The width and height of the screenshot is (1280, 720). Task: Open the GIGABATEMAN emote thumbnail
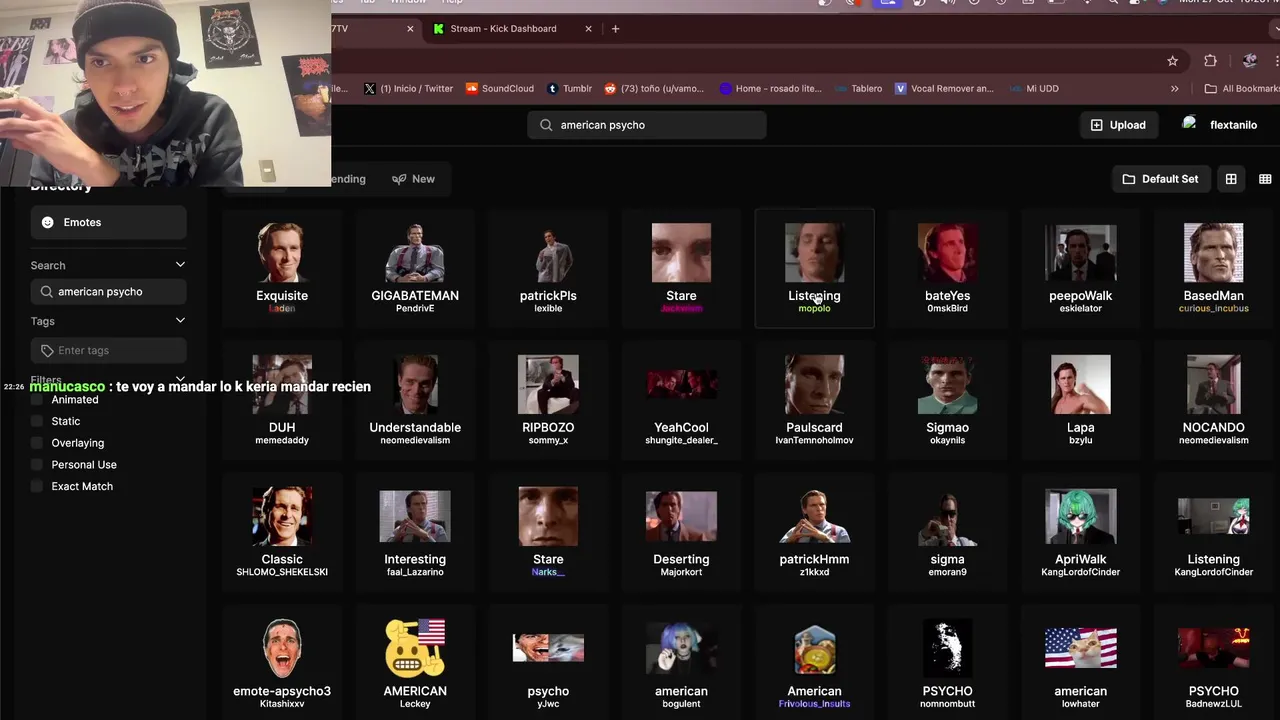415,253
